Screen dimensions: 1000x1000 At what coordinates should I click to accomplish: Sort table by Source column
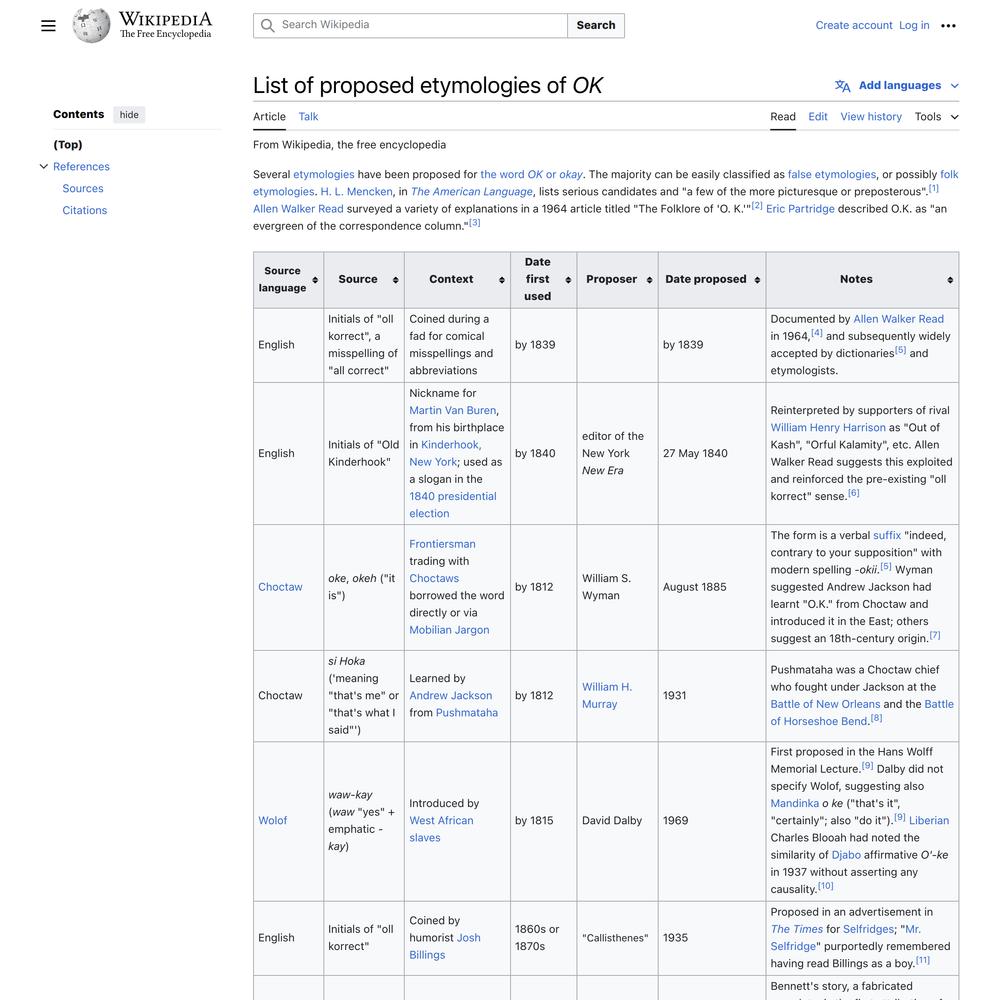tap(395, 280)
